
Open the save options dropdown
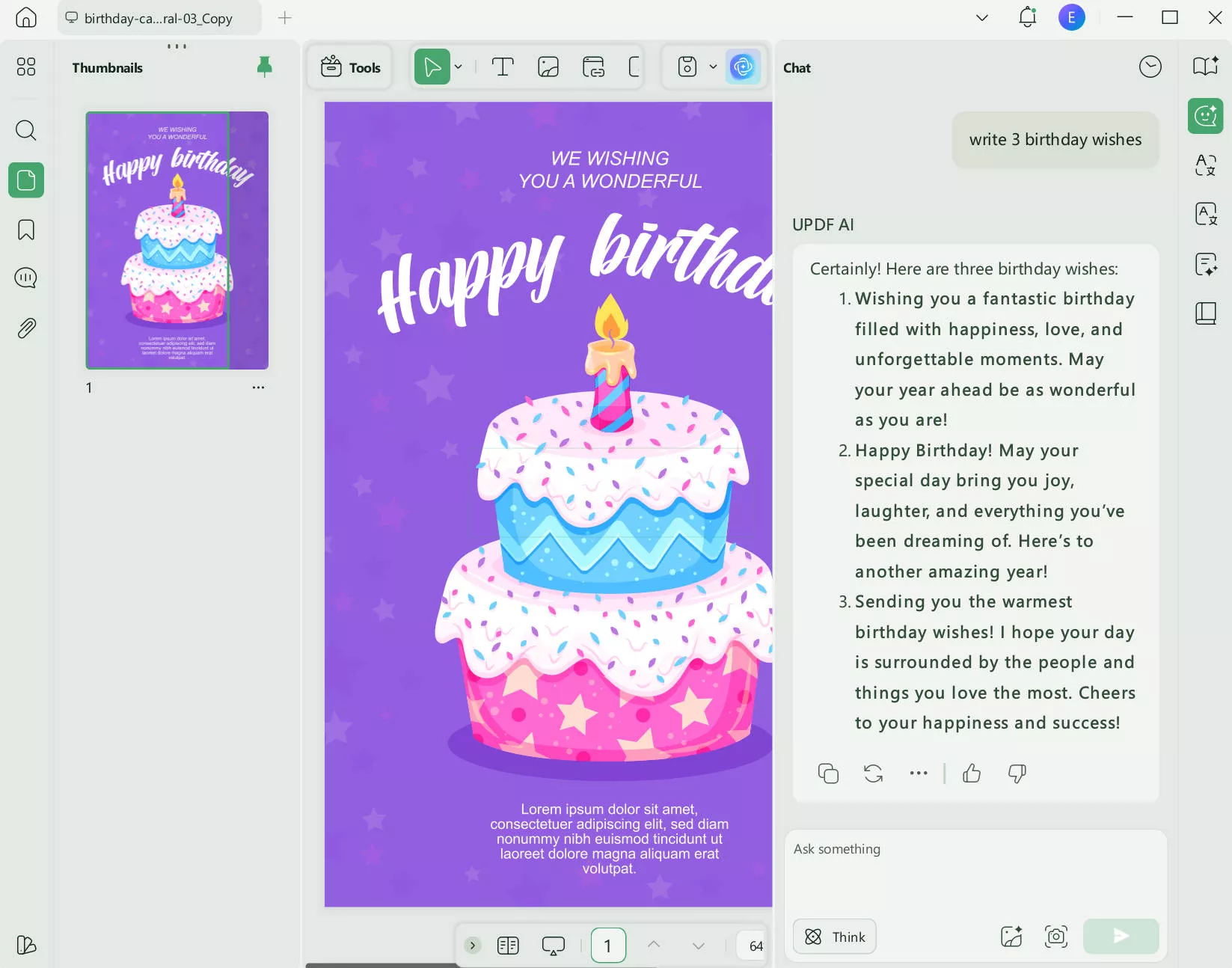(712, 67)
